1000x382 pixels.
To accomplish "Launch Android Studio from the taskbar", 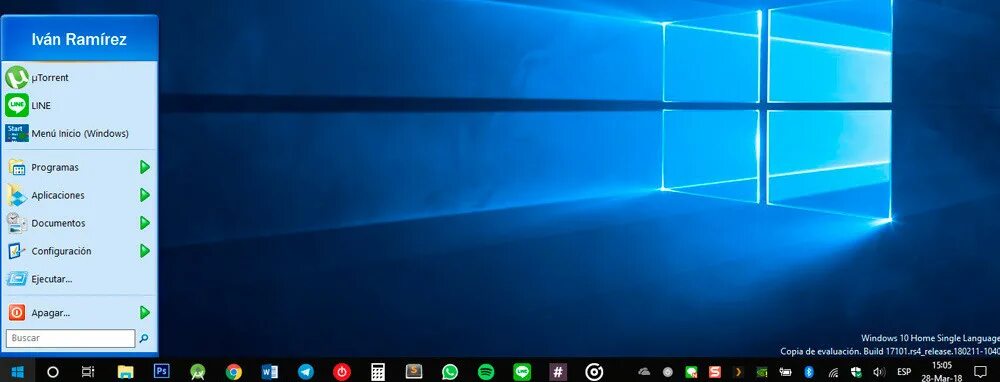I will pyautogui.click(x=198, y=372).
